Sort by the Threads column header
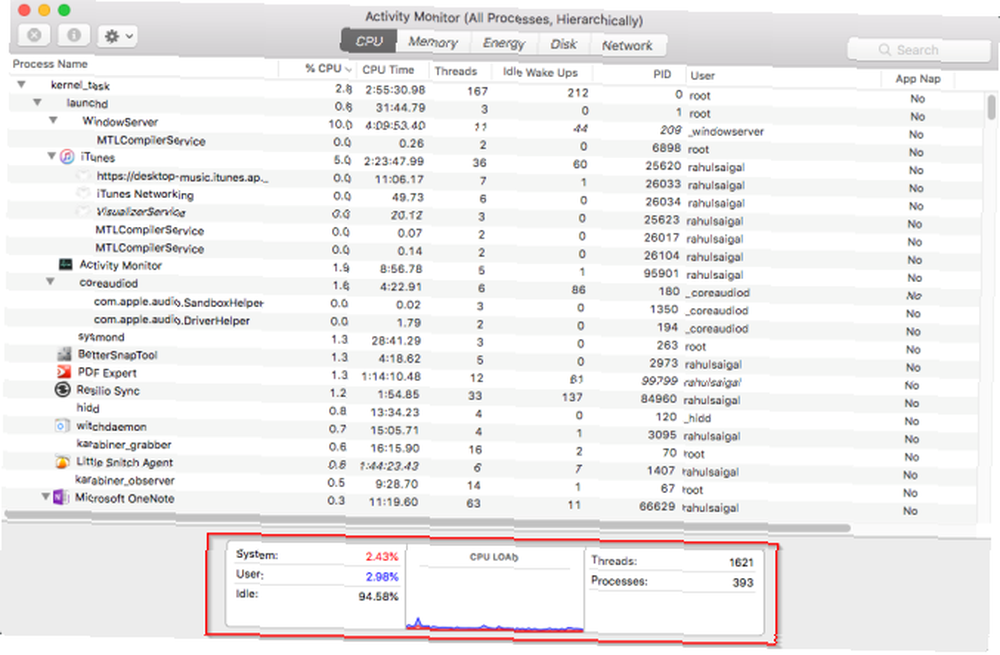The image size is (1000, 655). [x=455, y=71]
